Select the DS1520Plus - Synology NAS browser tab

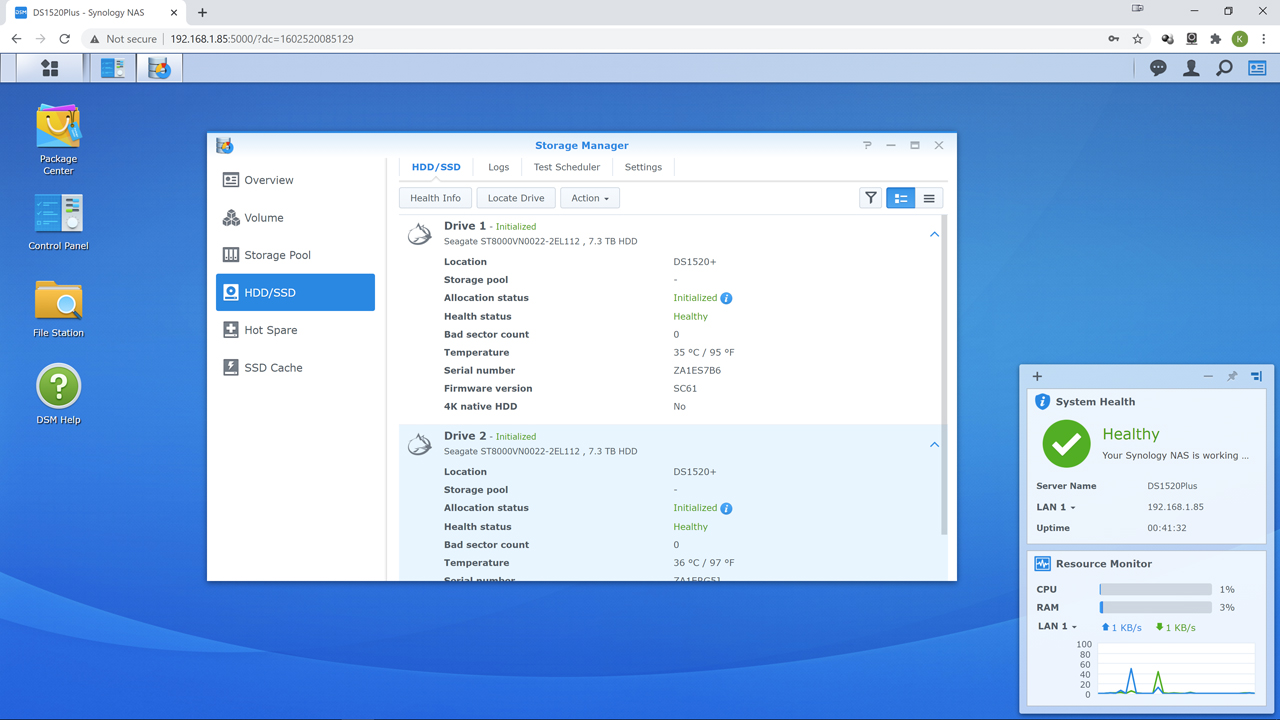click(96, 13)
